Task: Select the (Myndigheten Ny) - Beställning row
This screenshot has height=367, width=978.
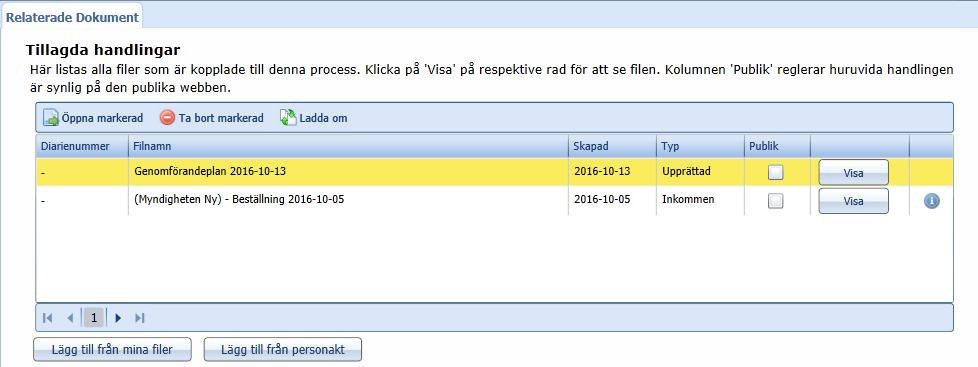Action: click(x=495, y=201)
